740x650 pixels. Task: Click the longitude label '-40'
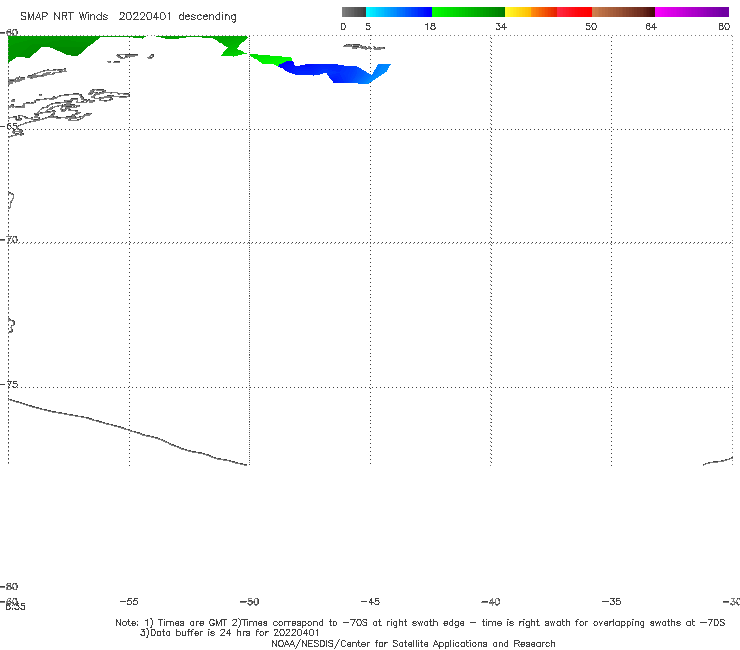[491, 601]
